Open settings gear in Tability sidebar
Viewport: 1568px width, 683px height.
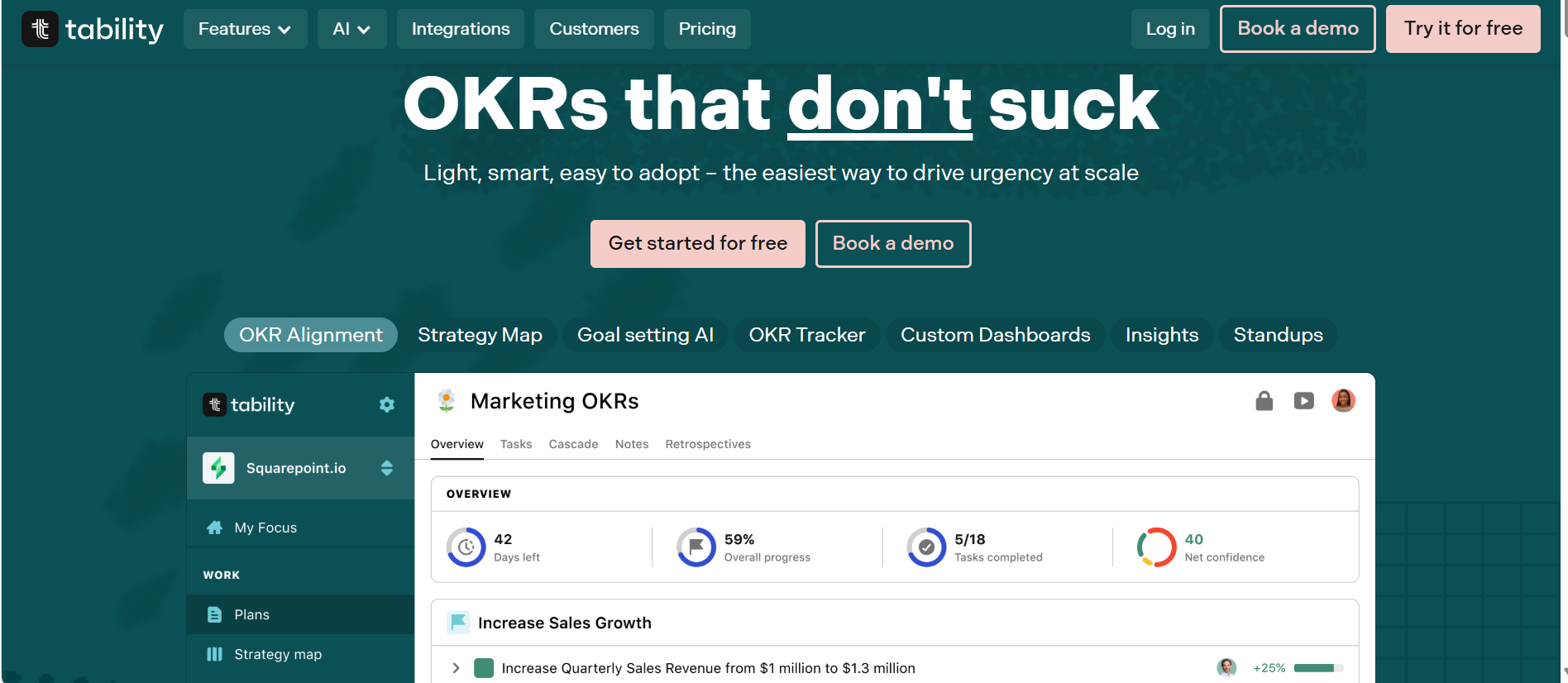pos(386,404)
